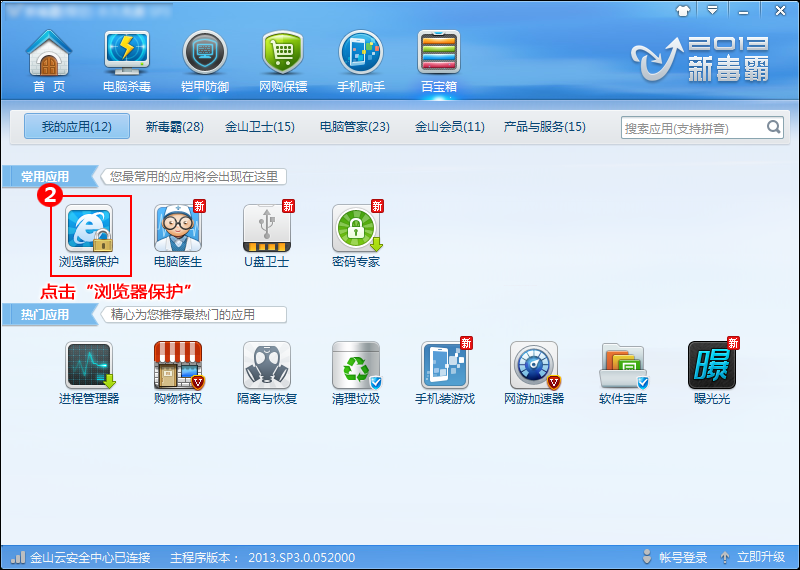Open 网游加速器 game accelerator
The width and height of the screenshot is (800, 570).
534,373
